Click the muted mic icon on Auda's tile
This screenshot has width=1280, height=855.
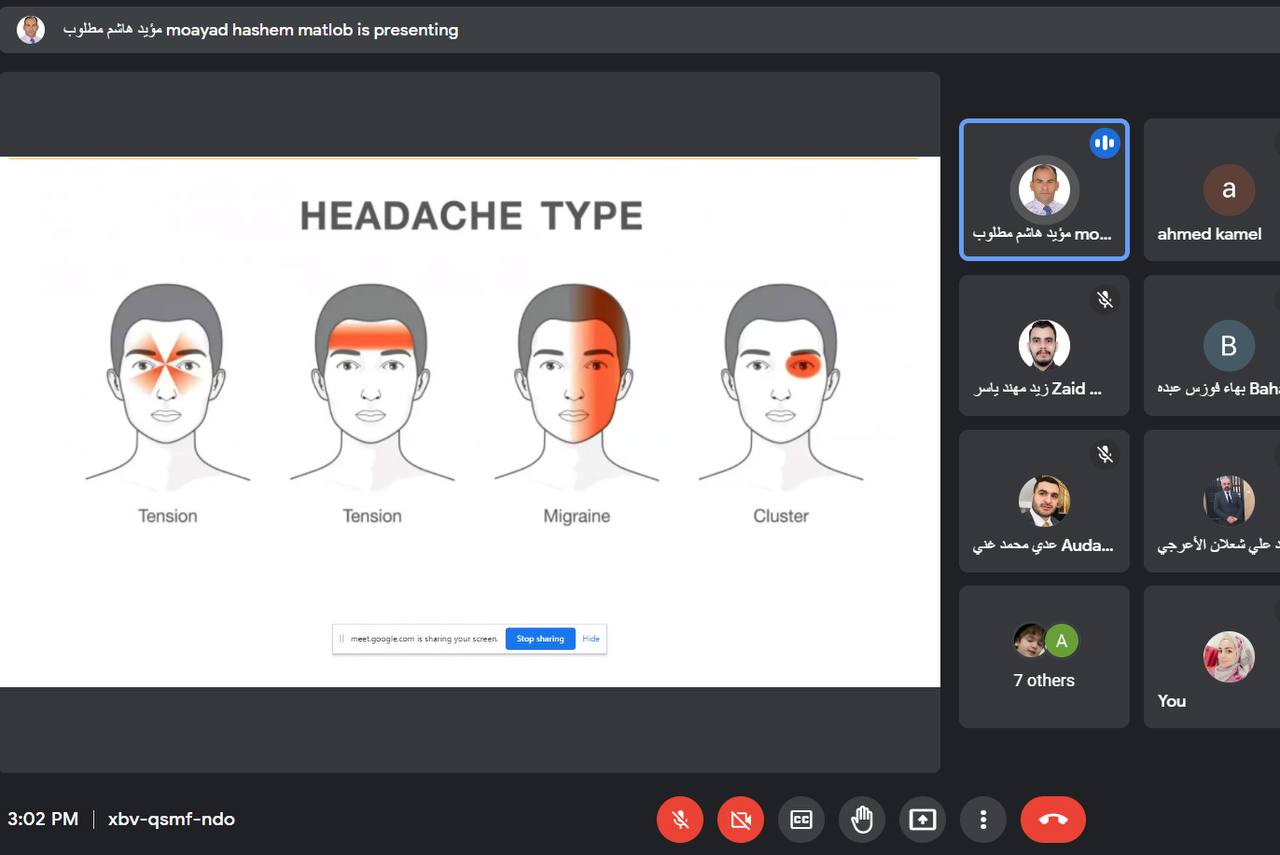[x=1105, y=454]
